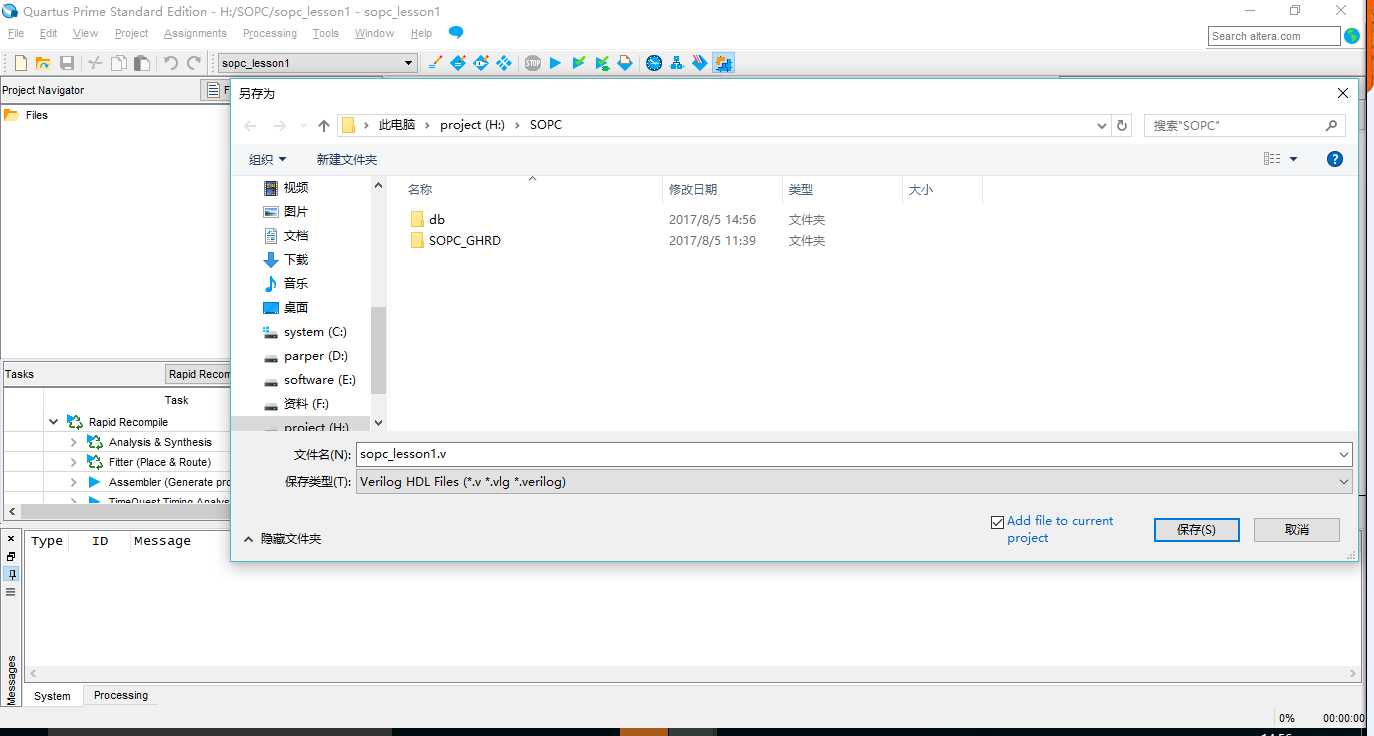
Task: Click the Copy icon in toolbar
Action: point(118,63)
